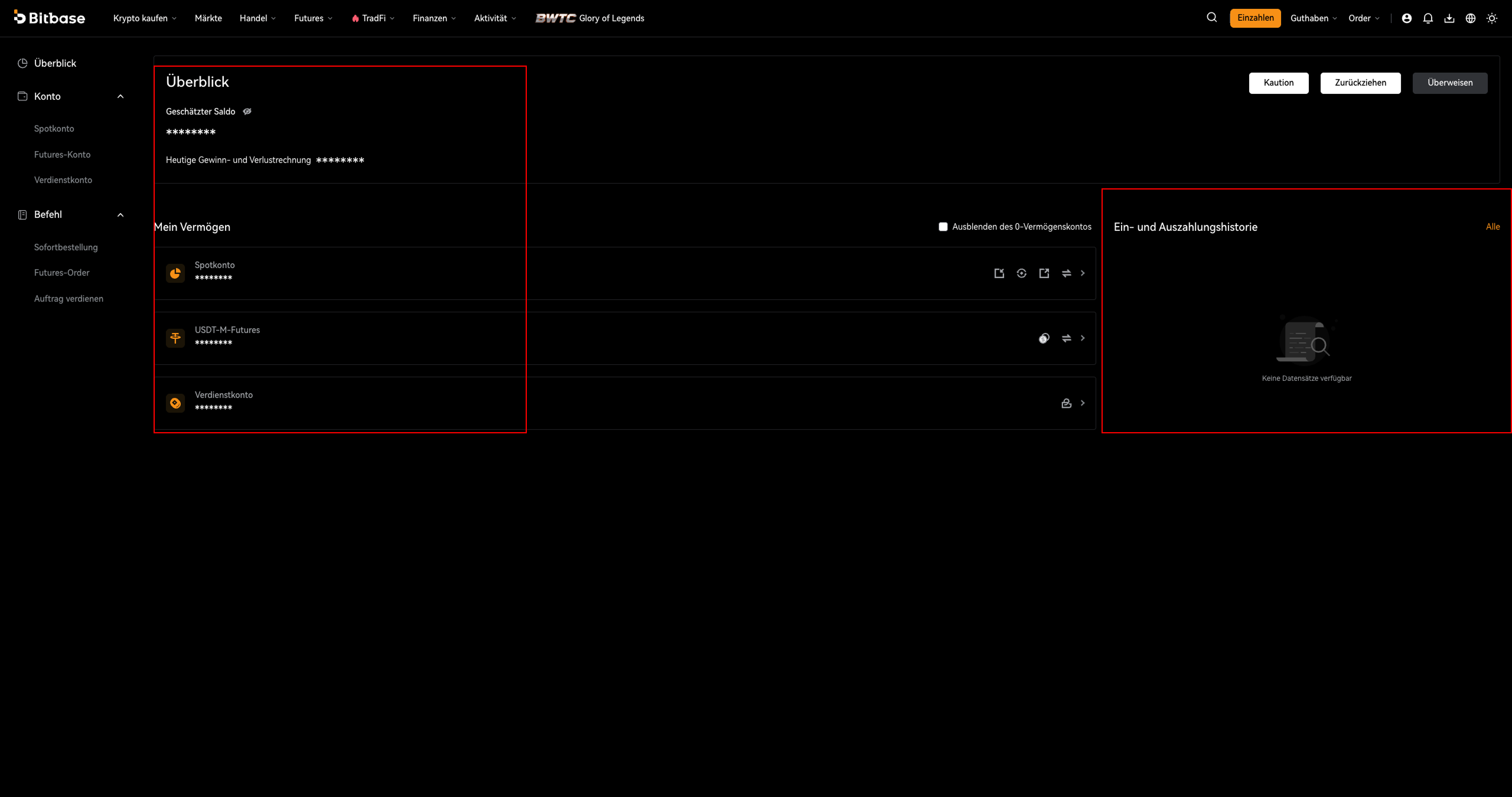Click the history clock icon in Spotkonto row
Image resolution: width=1512 pixels, height=797 pixels.
tap(1022, 273)
